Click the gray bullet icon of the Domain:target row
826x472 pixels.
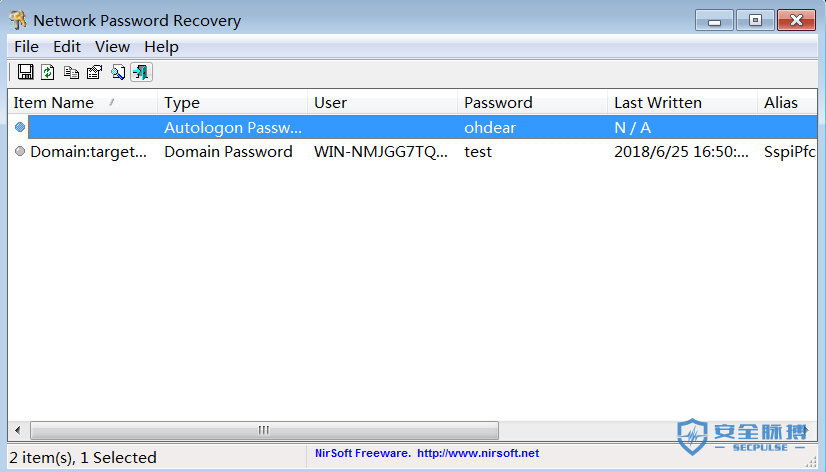point(19,152)
